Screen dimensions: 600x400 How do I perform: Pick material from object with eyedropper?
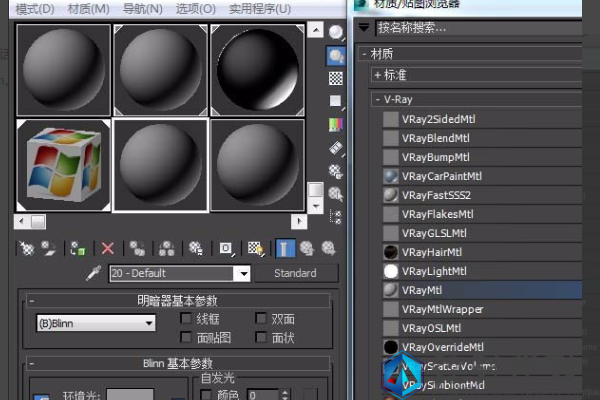tap(95, 273)
